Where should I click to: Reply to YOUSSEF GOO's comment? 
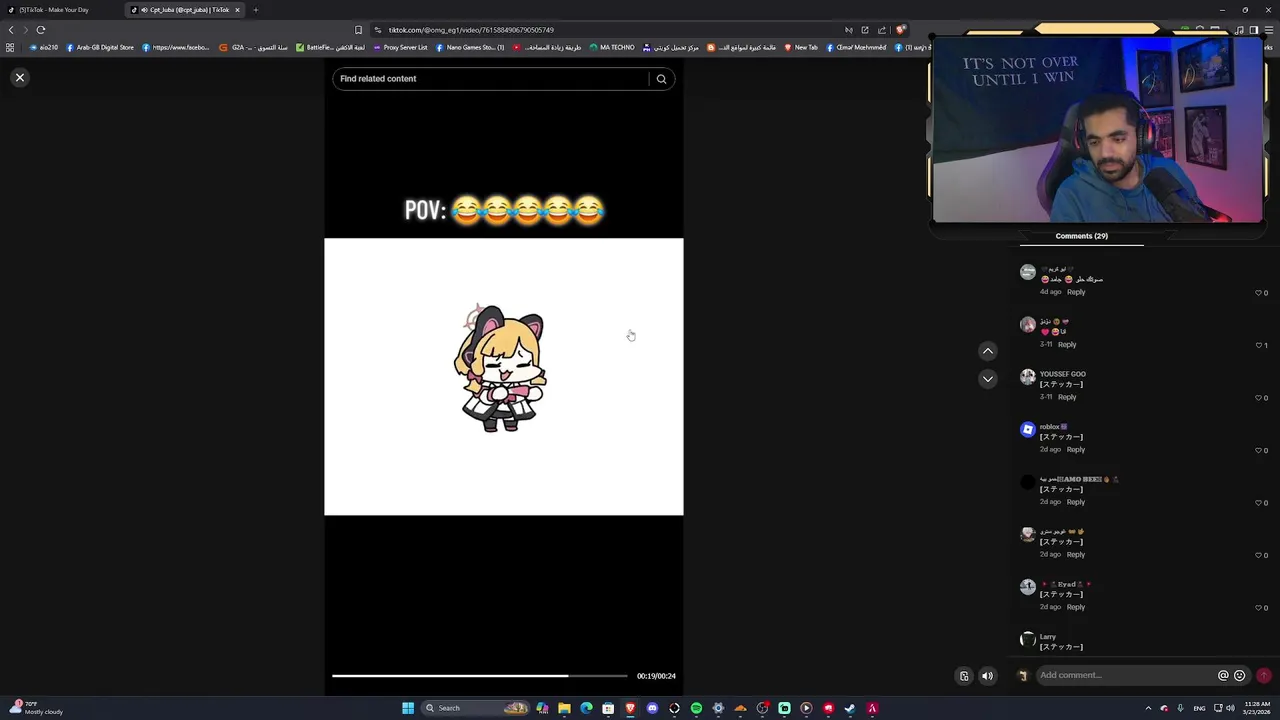coord(1067,397)
